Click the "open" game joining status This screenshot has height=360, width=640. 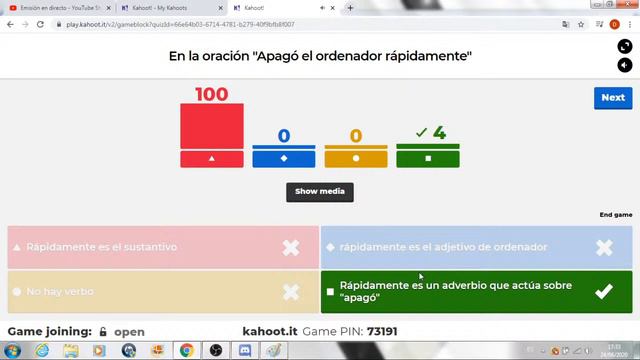tap(129, 332)
